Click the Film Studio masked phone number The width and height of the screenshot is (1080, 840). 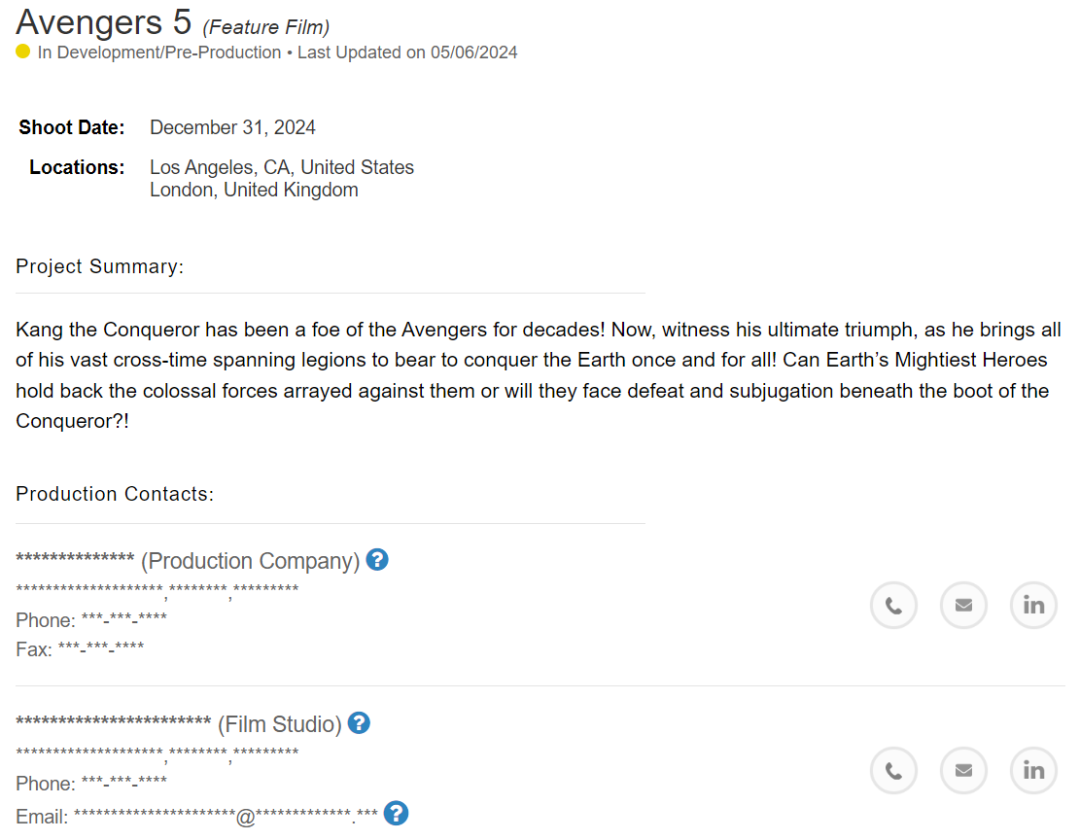pos(124,782)
